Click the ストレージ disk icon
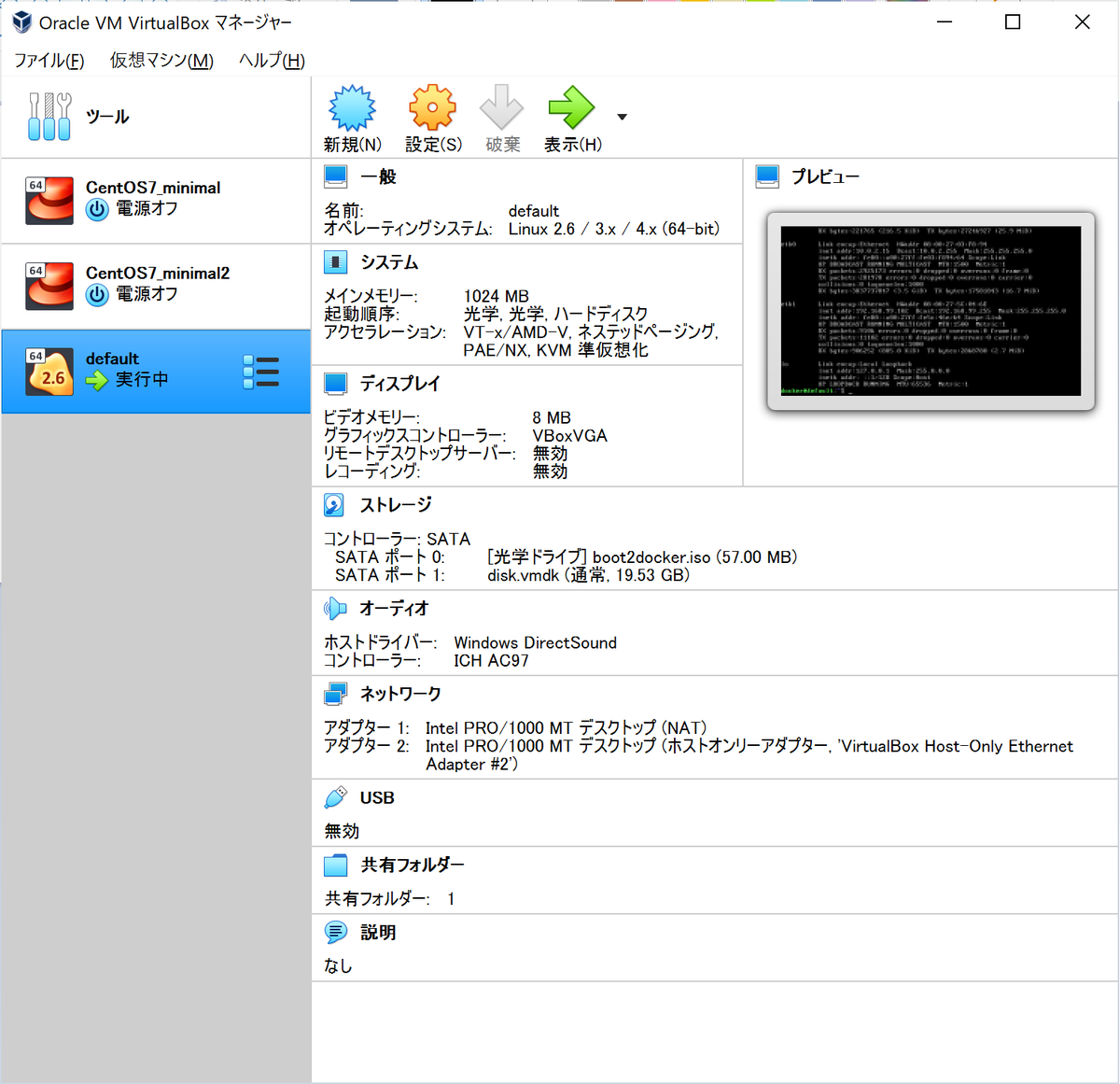 click(x=334, y=505)
